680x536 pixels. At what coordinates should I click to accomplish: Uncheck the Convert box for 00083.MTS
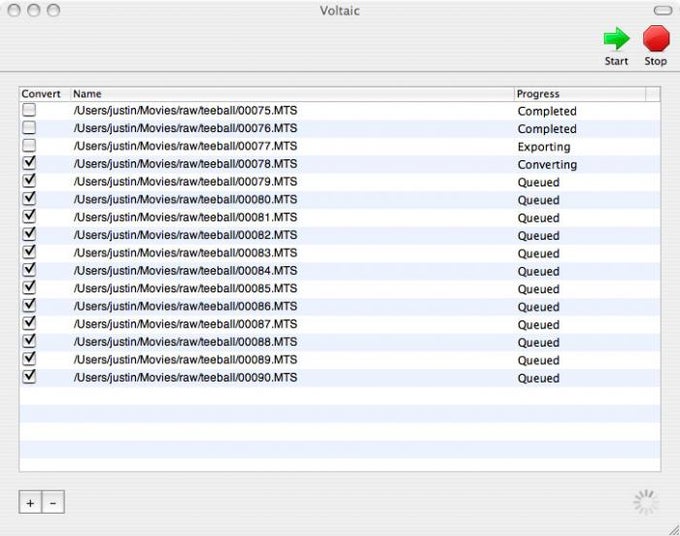point(29,252)
